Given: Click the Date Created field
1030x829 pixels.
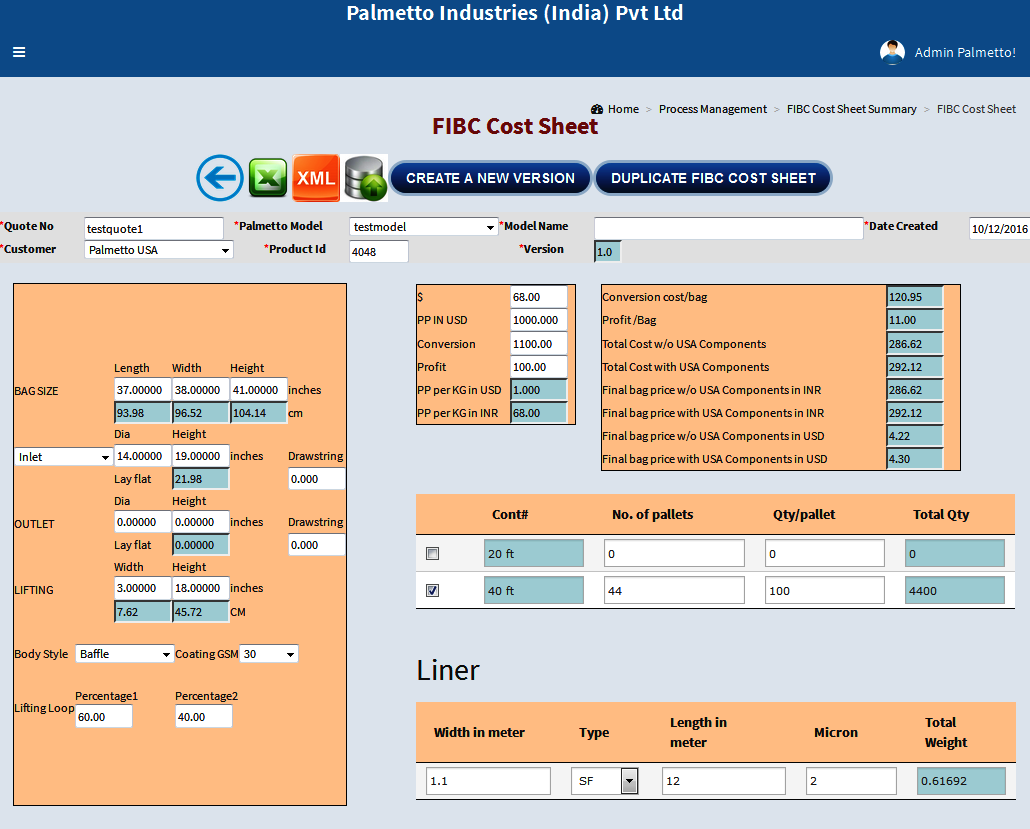Looking at the screenshot, I should [999, 229].
